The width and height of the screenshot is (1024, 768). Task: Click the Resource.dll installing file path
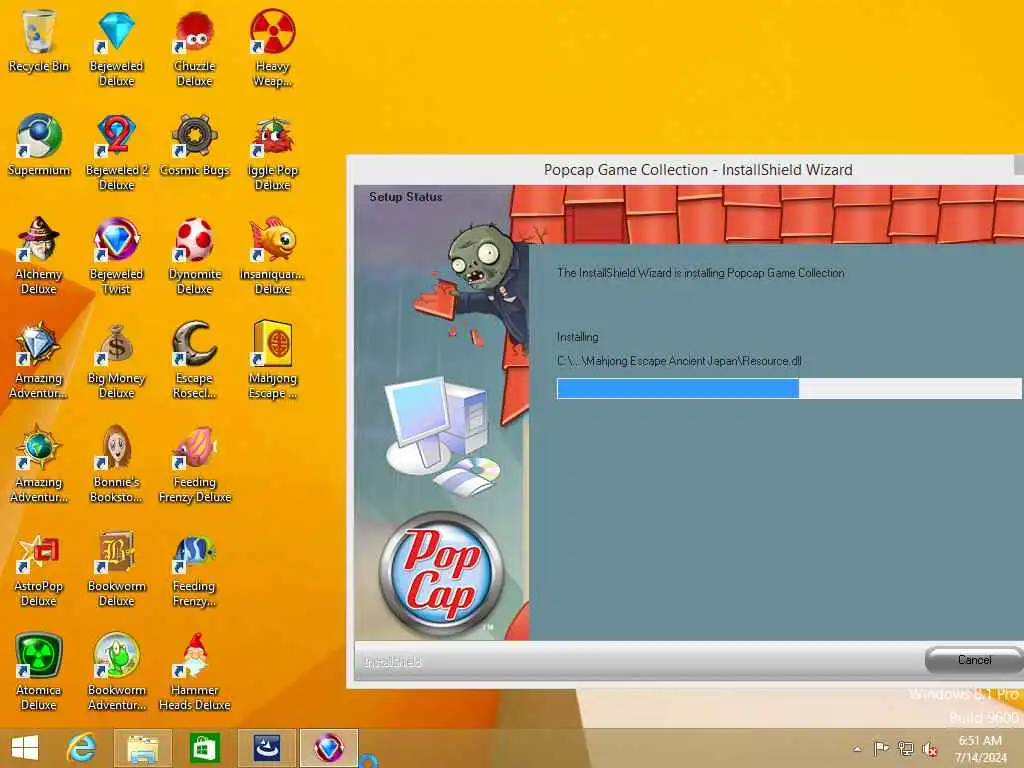pyautogui.click(x=679, y=361)
